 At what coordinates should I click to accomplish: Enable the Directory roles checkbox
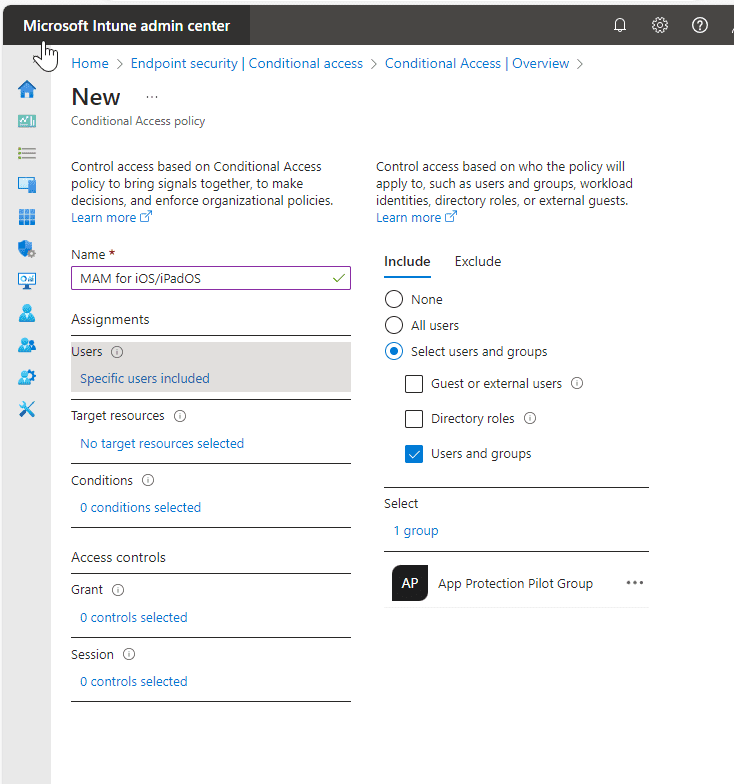[414, 419]
